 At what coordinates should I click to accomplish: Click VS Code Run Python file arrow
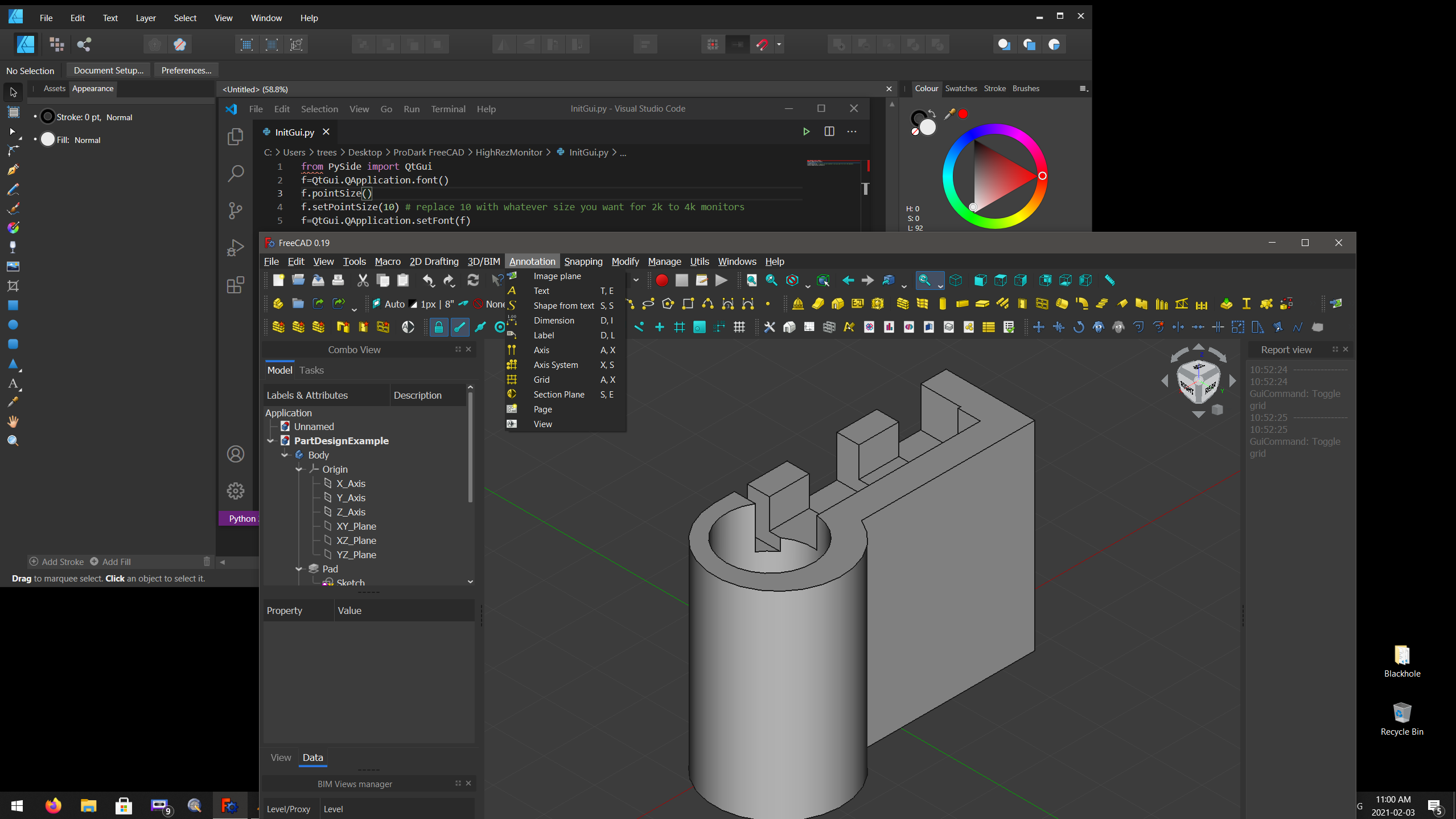click(806, 132)
